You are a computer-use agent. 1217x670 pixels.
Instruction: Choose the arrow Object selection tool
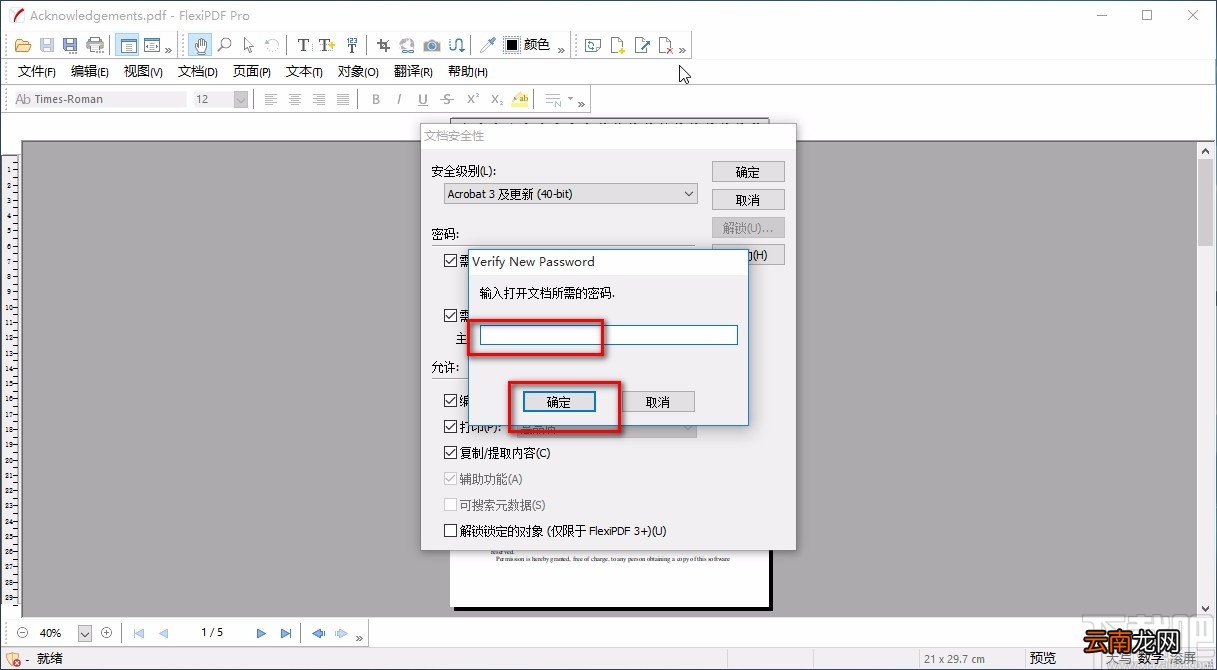click(249, 45)
